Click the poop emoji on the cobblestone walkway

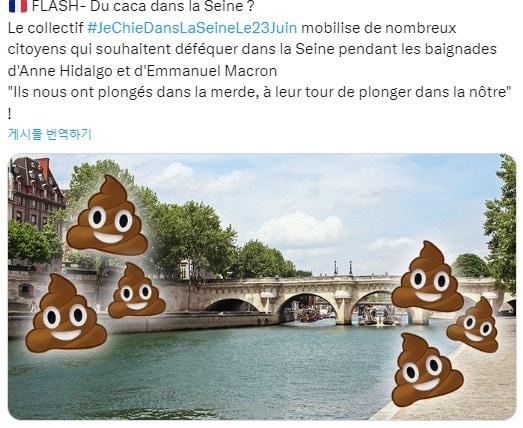pyautogui.click(x=426, y=370)
